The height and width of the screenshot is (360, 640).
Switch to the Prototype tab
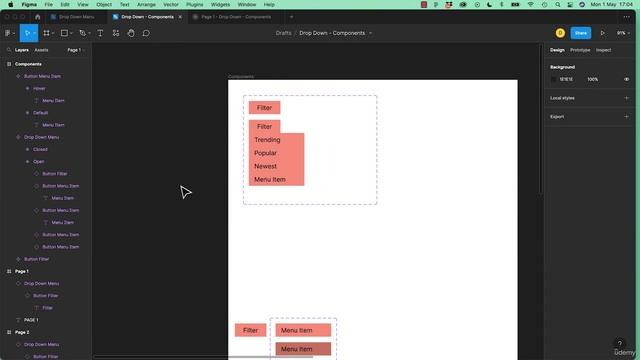580,50
